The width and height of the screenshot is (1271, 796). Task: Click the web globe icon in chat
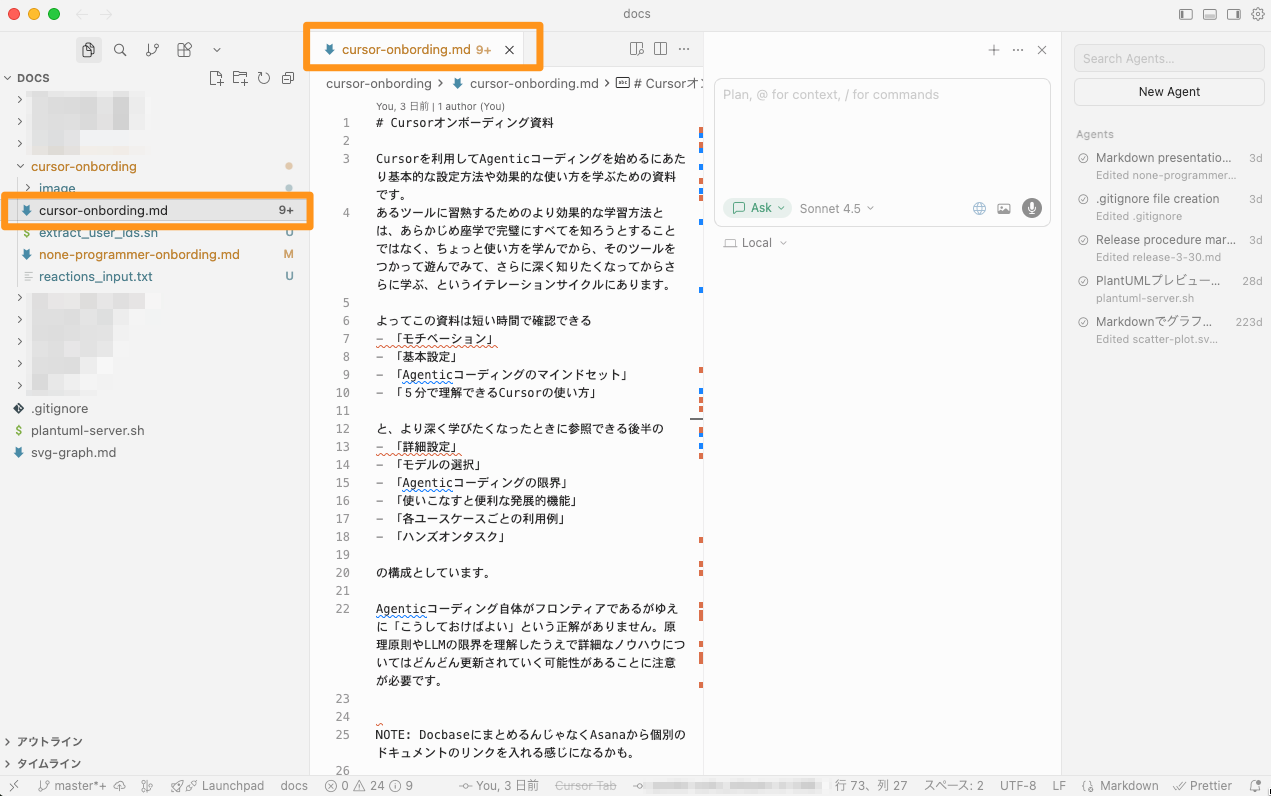pyautogui.click(x=979, y=208)
